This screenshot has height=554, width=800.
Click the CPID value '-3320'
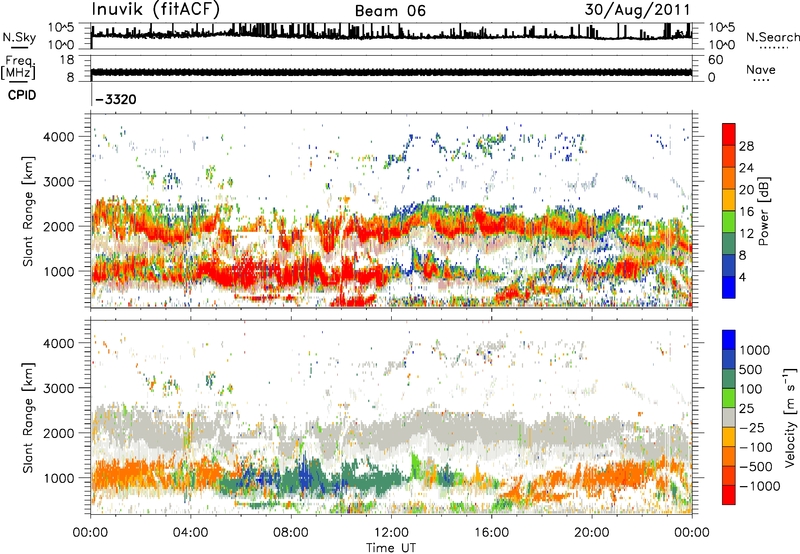[116, 99]
